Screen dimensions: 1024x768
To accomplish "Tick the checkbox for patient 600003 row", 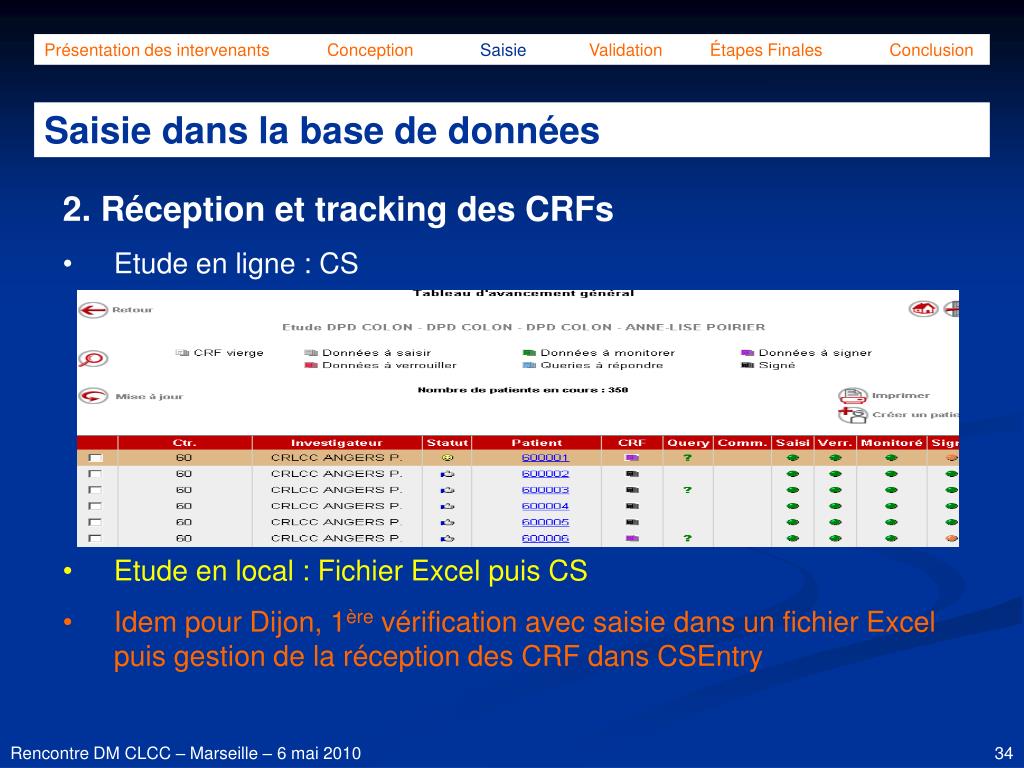I will (x=95, y=490).
